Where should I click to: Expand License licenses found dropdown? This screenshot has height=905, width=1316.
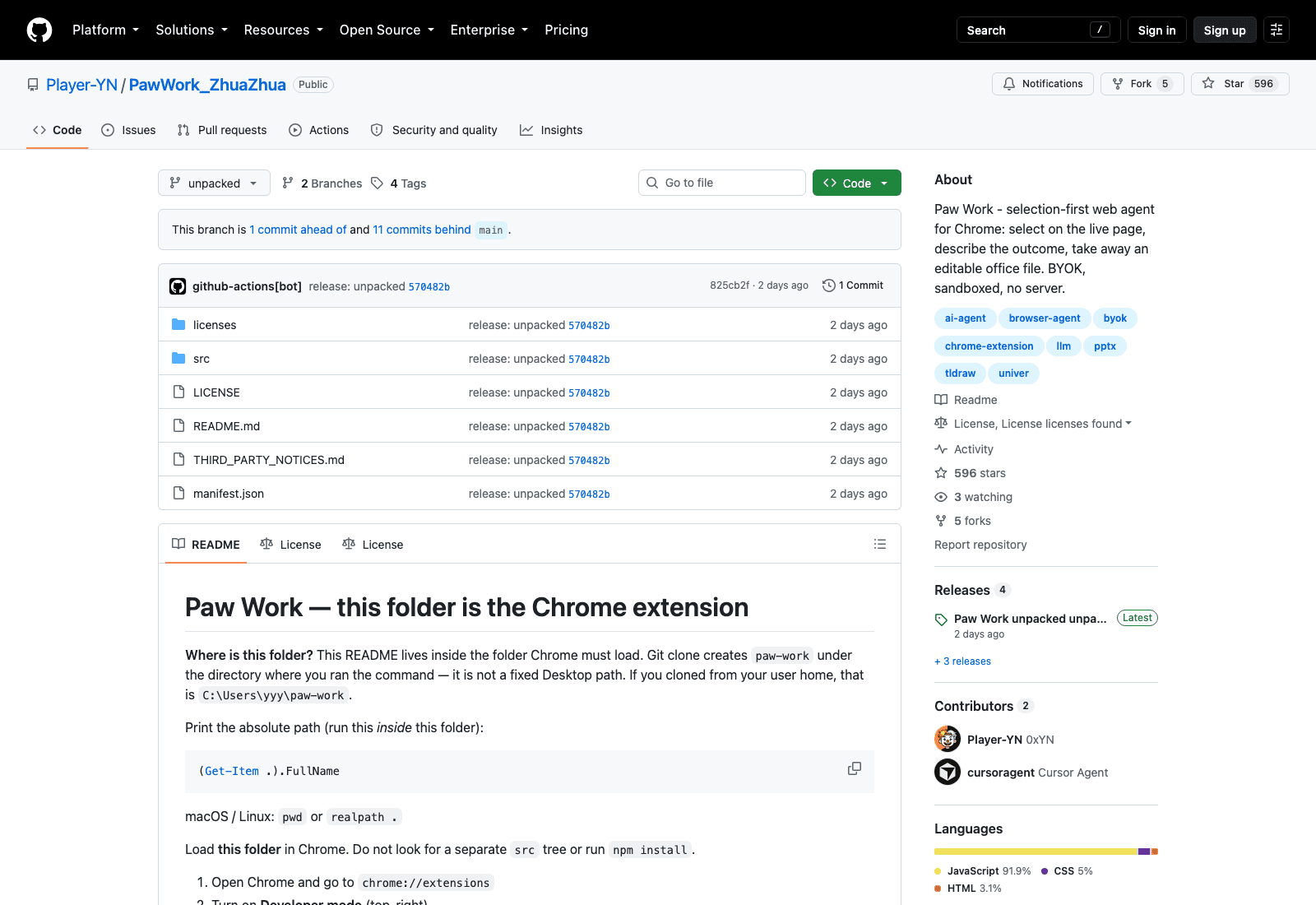(x=1042, y=424)
